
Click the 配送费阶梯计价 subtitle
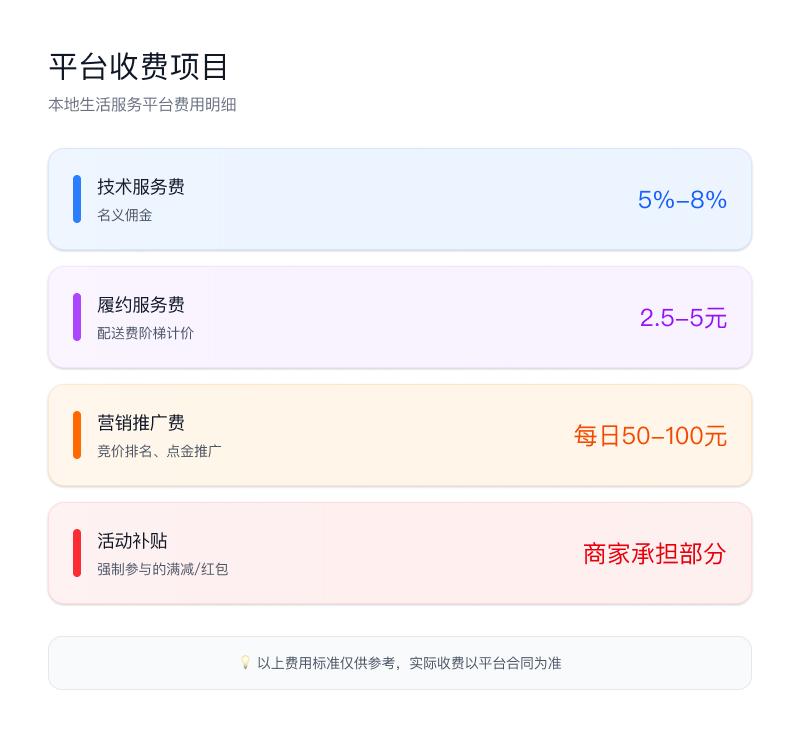[146, 333]
